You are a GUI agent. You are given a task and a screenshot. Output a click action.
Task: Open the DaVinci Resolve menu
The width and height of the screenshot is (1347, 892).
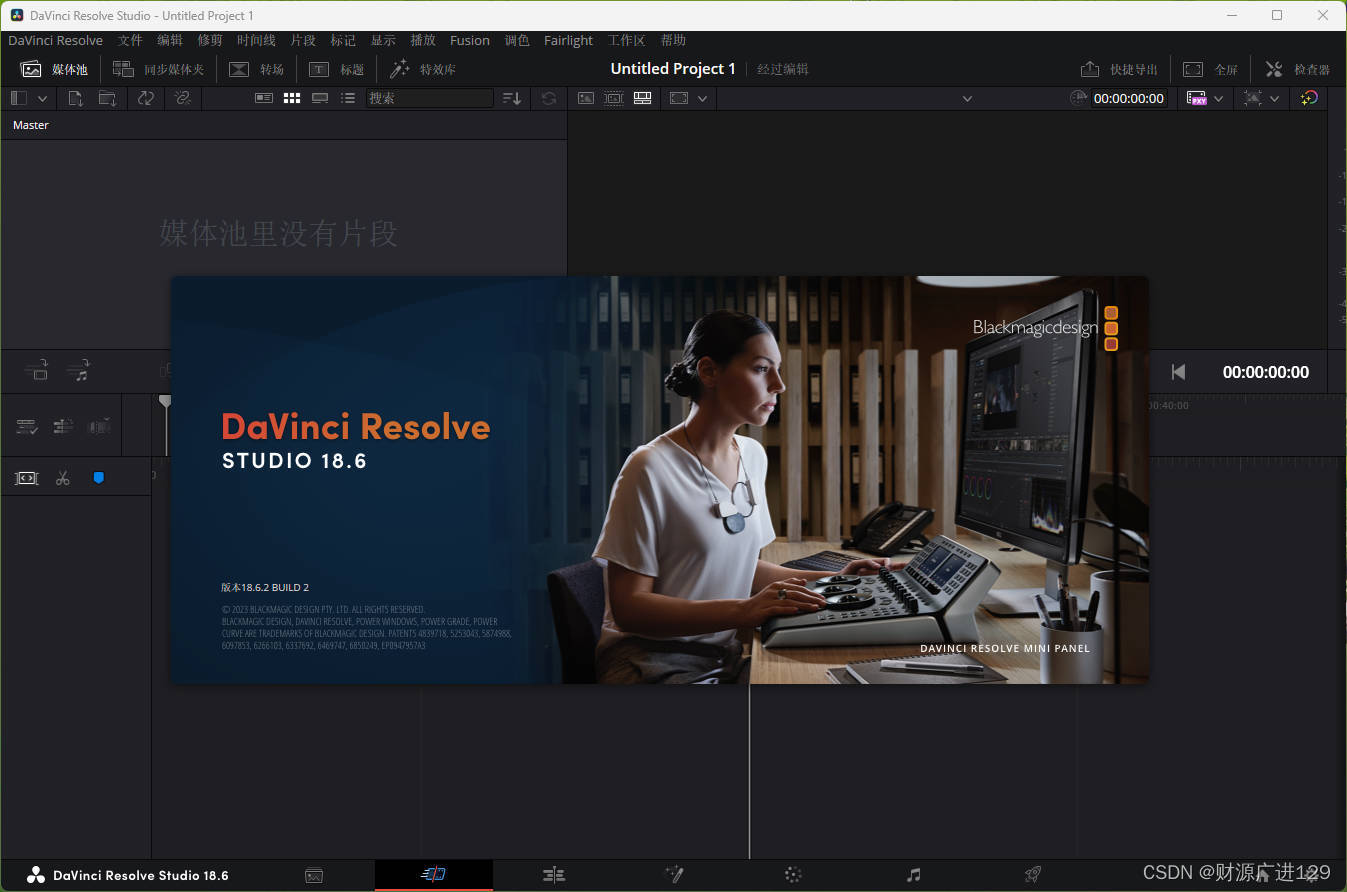point(56,40)
